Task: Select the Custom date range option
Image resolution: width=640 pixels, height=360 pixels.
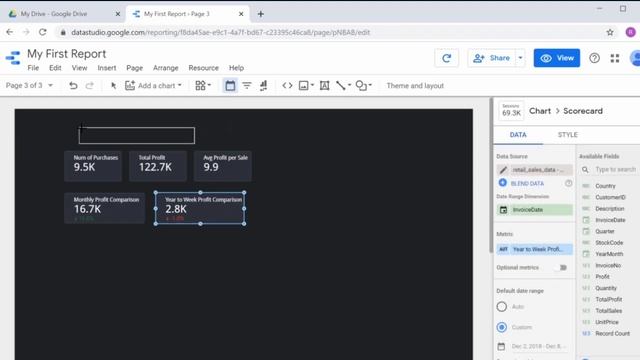Action: (x=502, y=327)
